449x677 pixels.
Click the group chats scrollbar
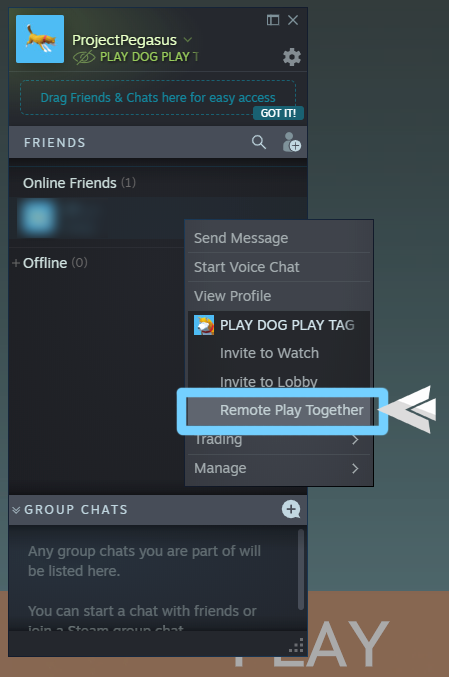[x=301, y=569]
